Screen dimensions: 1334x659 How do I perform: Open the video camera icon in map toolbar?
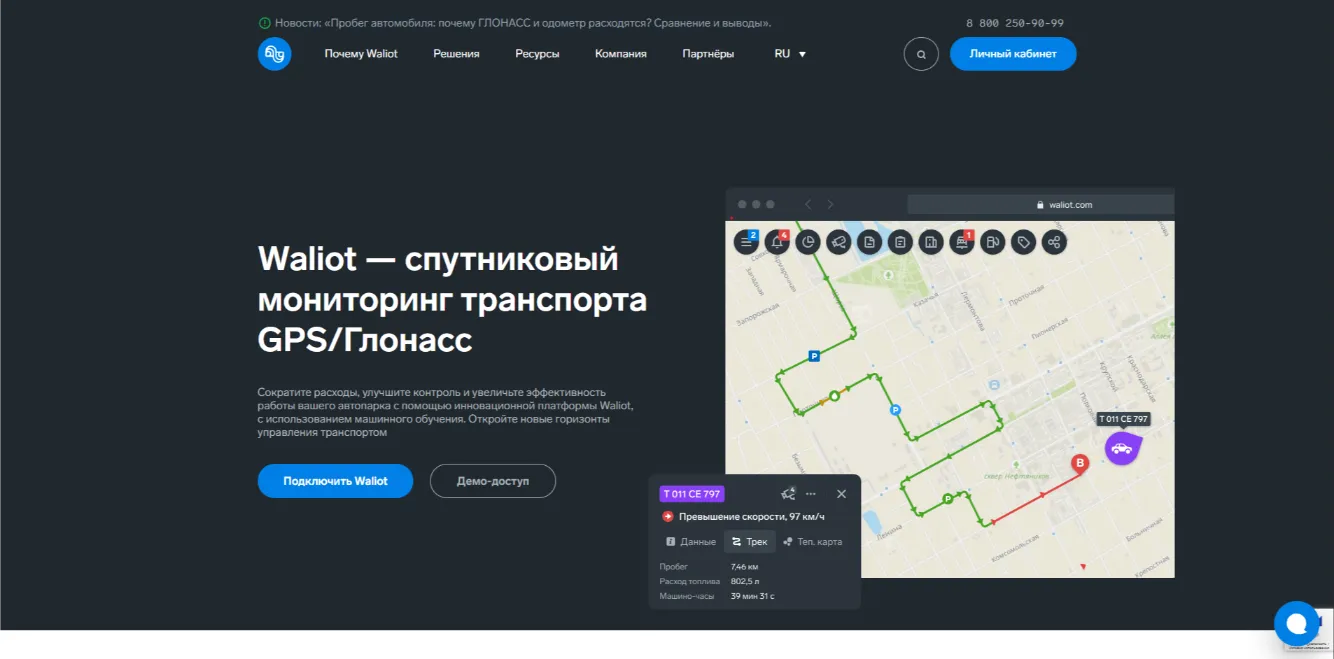[x=839, y=242]
